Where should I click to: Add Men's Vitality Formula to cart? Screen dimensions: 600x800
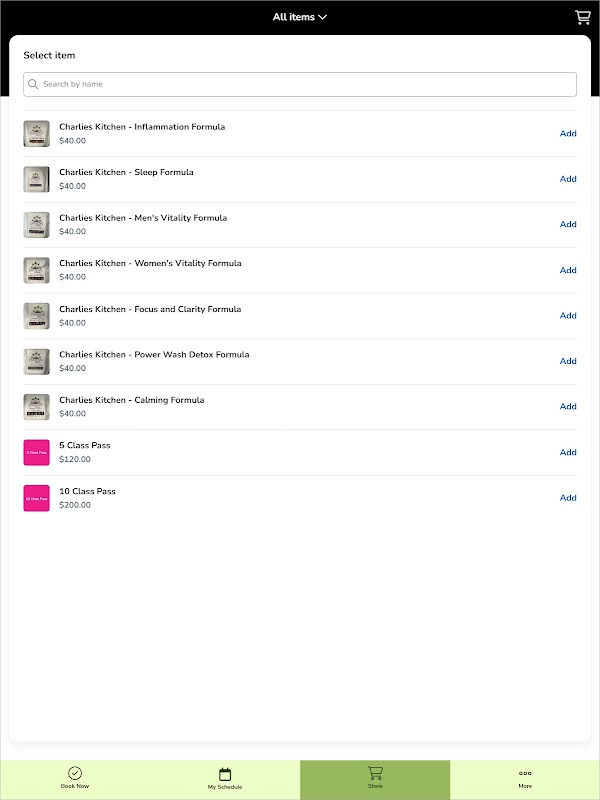tap(568, 225)
